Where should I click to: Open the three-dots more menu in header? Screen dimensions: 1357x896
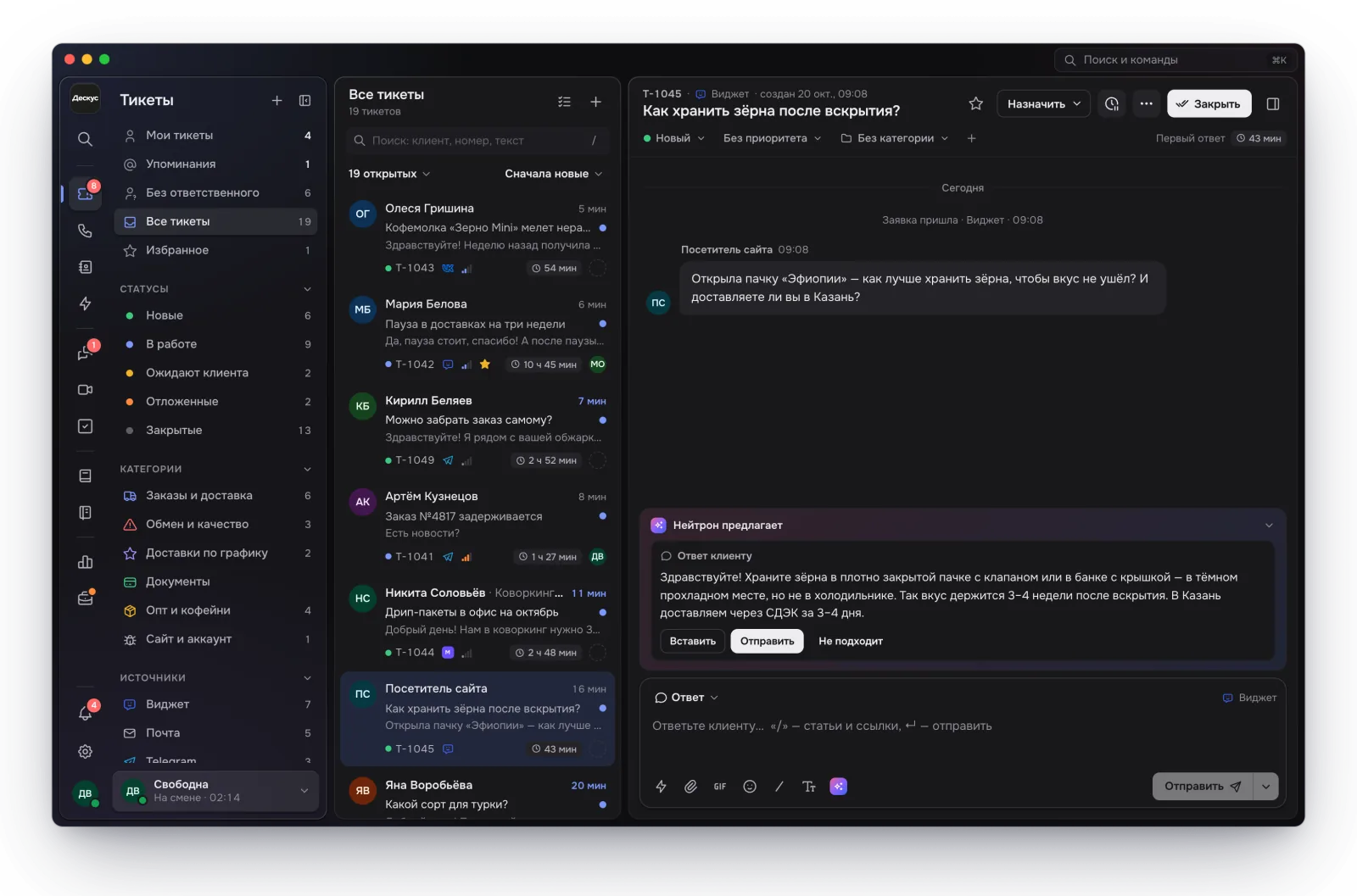[1146, 103]
